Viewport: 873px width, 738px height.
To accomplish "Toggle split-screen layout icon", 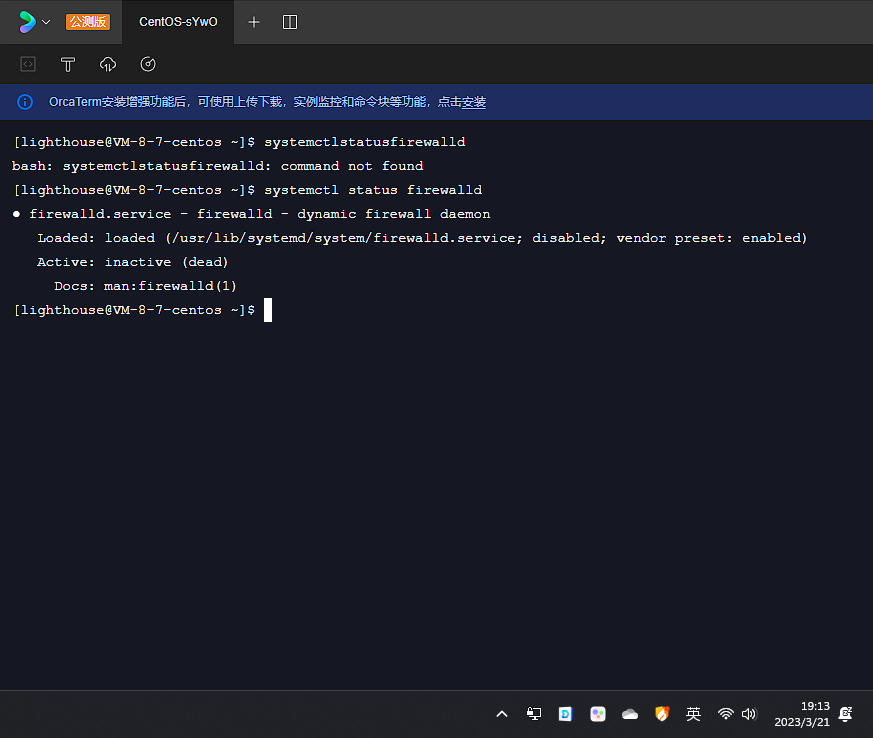I will (x=290, y=22).
